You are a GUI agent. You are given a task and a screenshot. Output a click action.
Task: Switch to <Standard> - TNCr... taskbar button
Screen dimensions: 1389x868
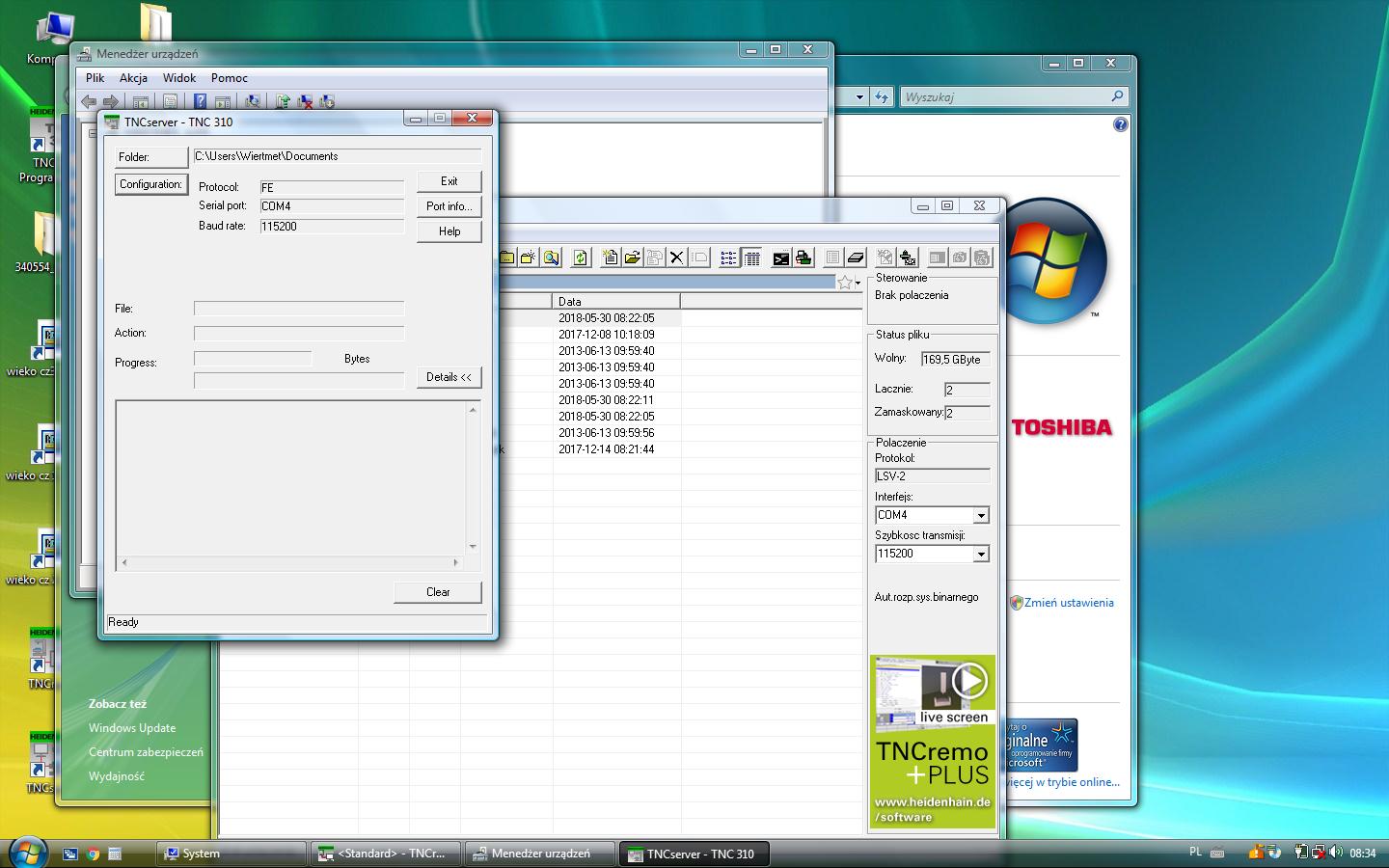(387, 854)
